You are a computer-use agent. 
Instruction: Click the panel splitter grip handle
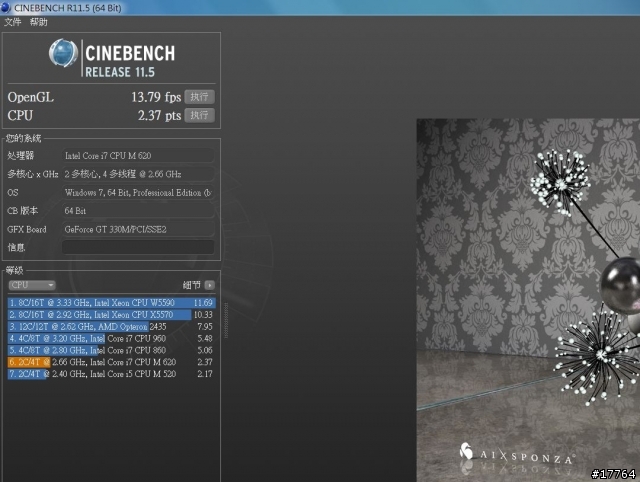226,320
